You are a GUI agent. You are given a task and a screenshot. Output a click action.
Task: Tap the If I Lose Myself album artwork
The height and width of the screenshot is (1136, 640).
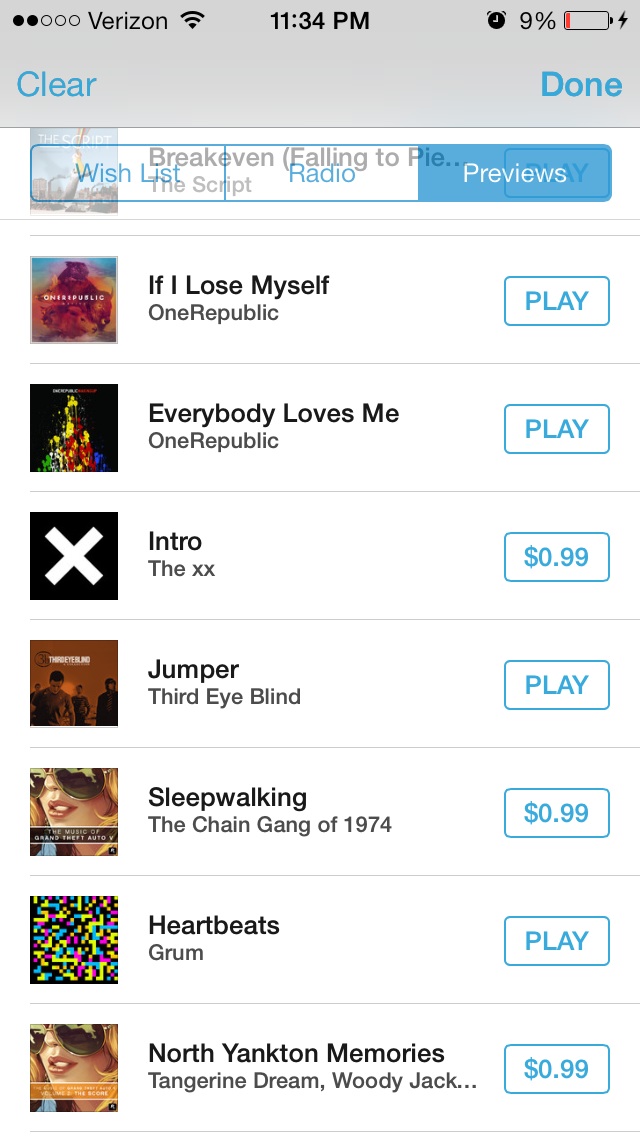(x=74, y=300)
